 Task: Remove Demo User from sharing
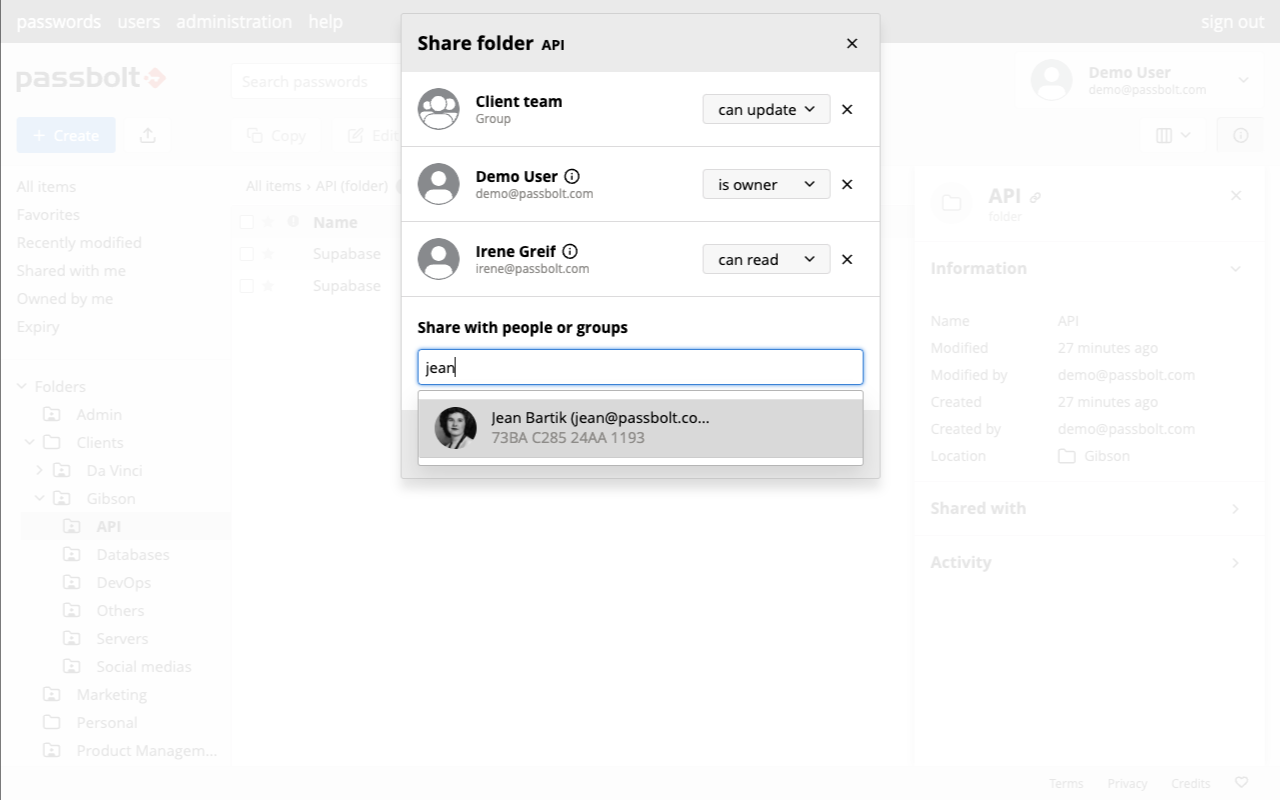pos(847,184)
